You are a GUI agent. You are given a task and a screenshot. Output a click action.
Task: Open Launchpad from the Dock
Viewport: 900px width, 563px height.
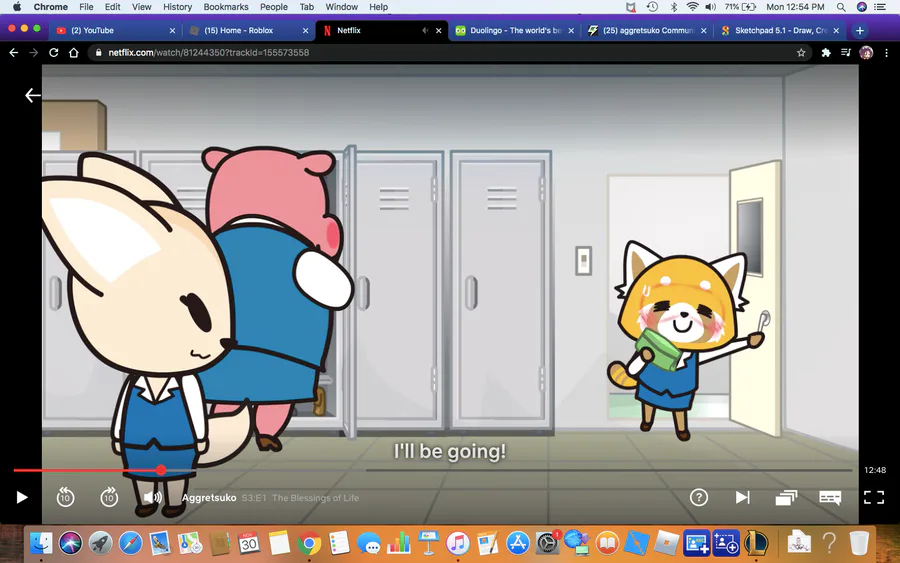pos(100,542)
